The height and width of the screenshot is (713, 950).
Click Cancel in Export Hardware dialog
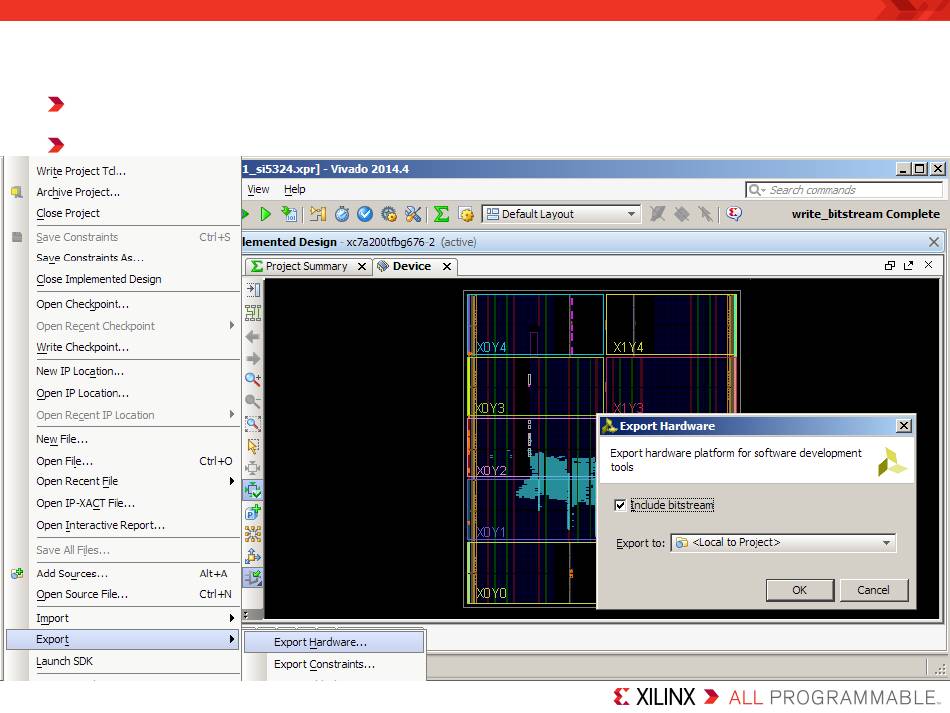coord(873,590)
